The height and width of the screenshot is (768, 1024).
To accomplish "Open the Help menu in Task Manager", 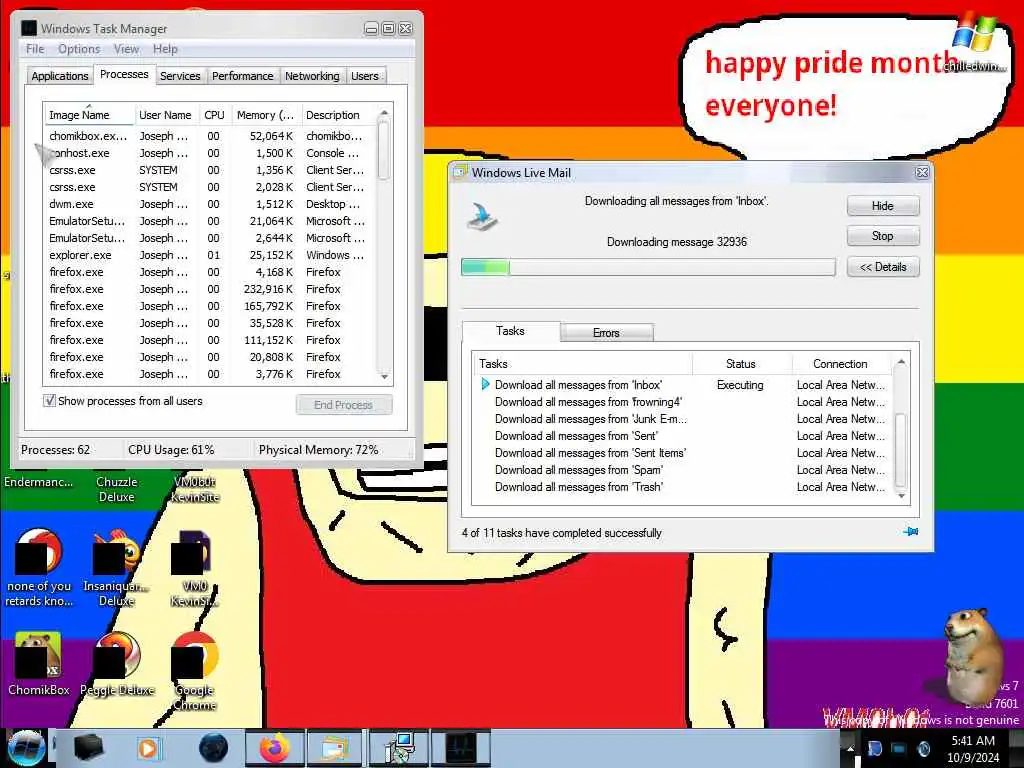I will pos(165,49).
